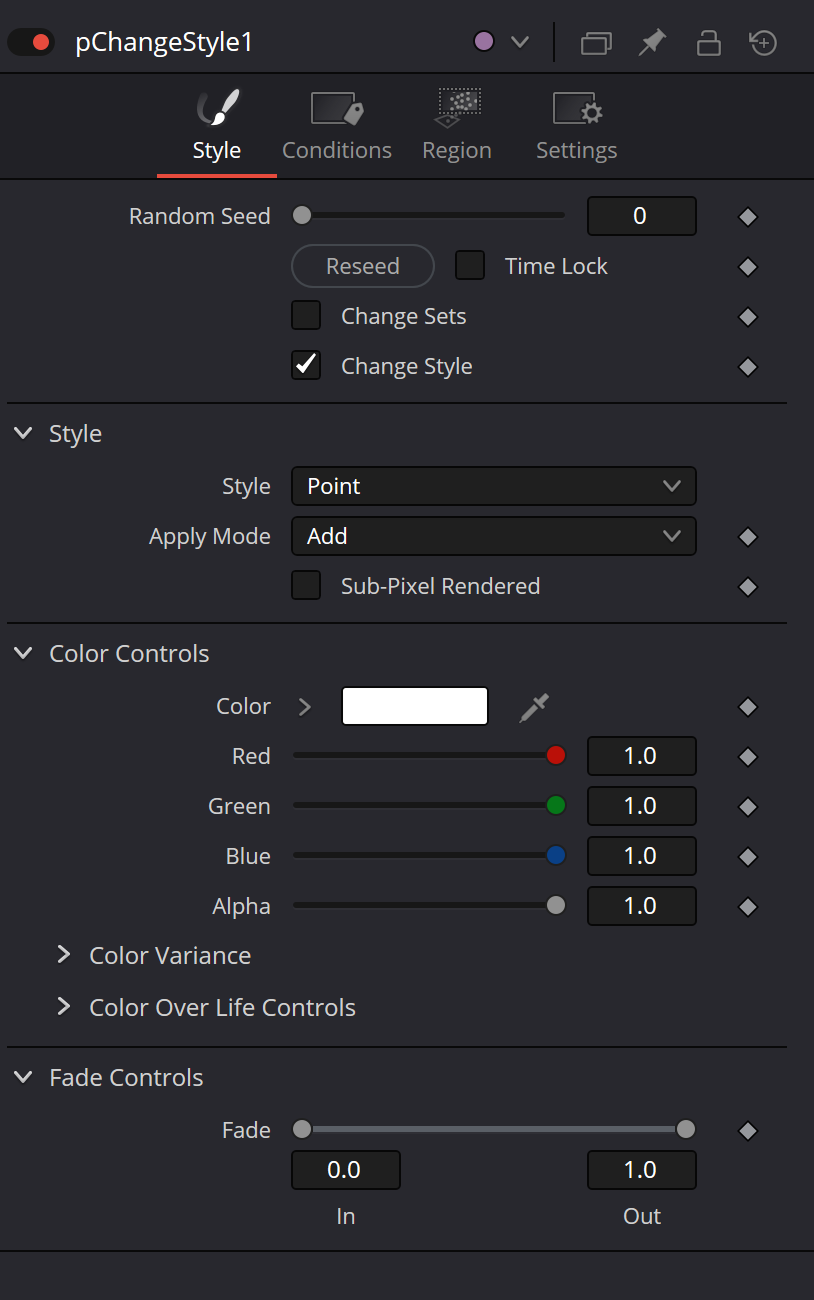814x1300 pixels.
Task: Click the Red slider handle
Action: click(556, 755)
